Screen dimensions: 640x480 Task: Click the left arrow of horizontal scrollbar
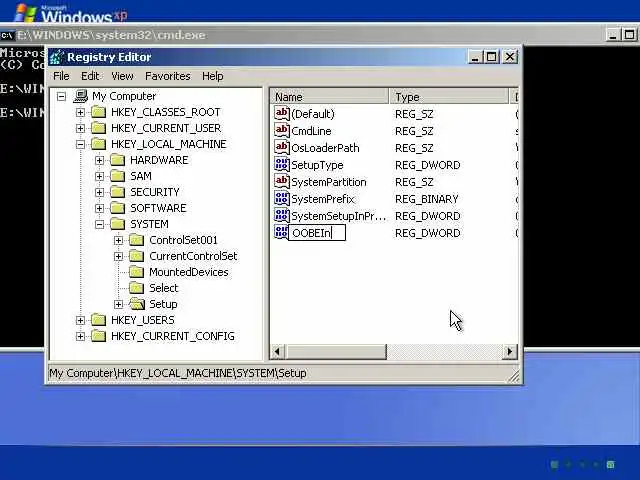tap(278, 351)
